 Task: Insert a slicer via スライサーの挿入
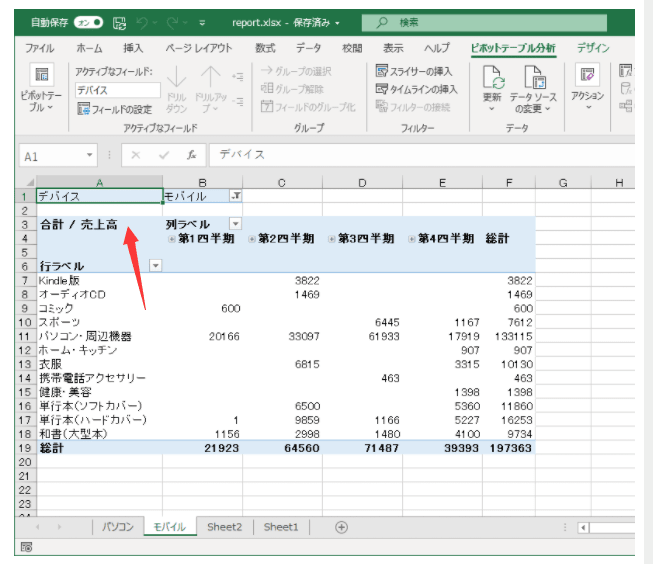pyautogui.click(x=414, y=71)
